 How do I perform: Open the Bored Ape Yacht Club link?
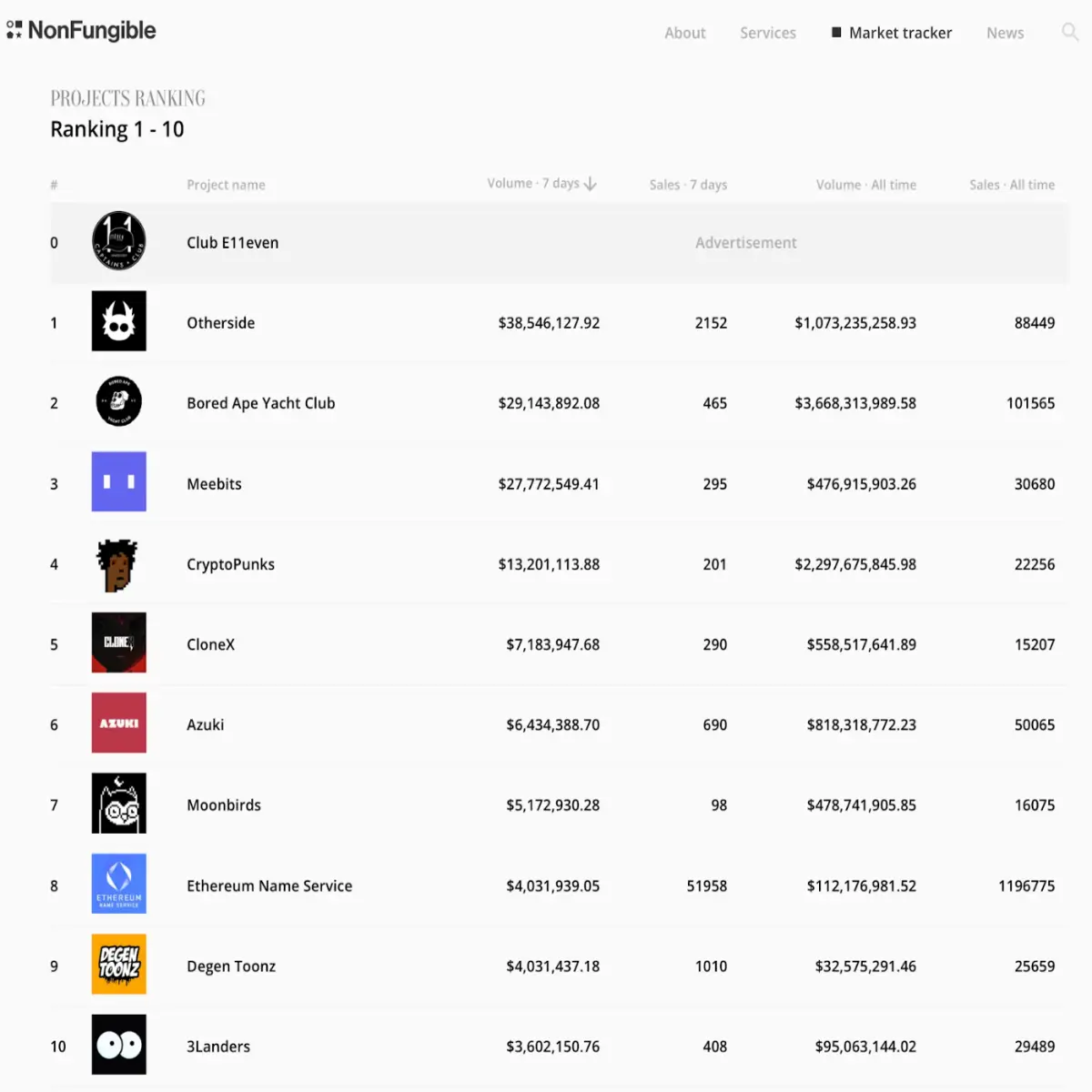[x=261, y=403]
